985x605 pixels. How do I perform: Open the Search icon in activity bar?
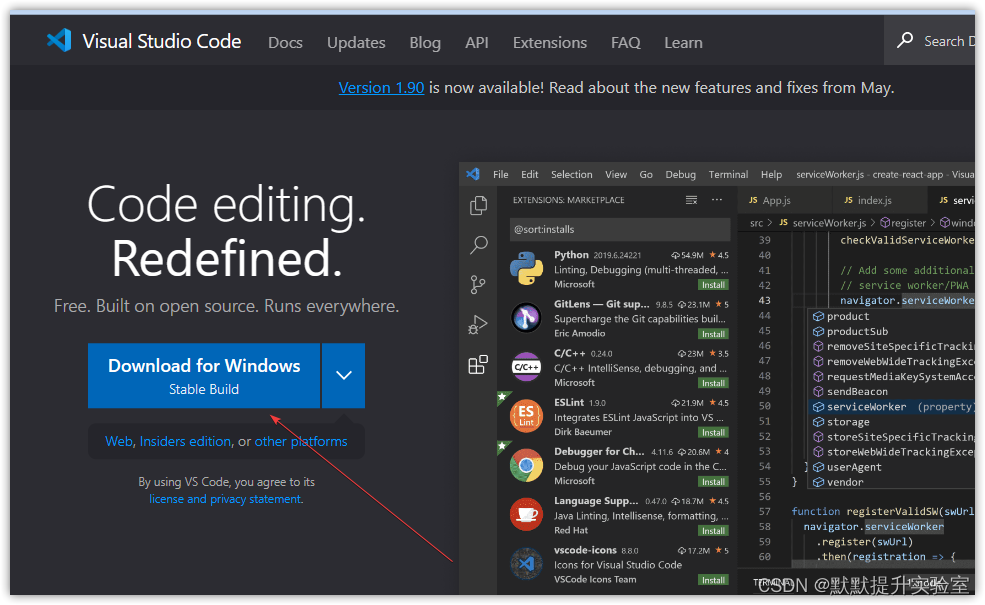(478, 245)
